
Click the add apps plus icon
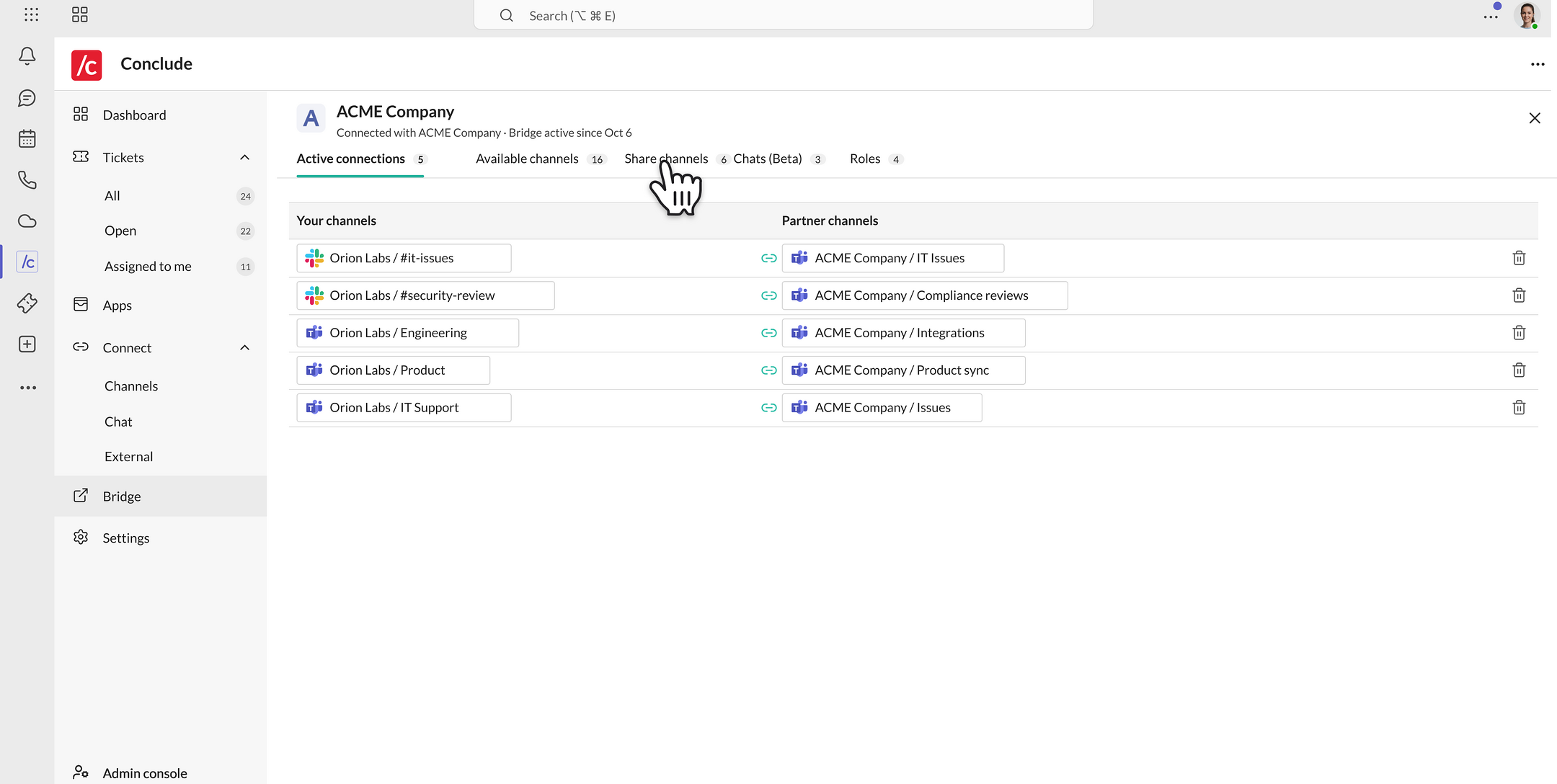click(27, 344)
